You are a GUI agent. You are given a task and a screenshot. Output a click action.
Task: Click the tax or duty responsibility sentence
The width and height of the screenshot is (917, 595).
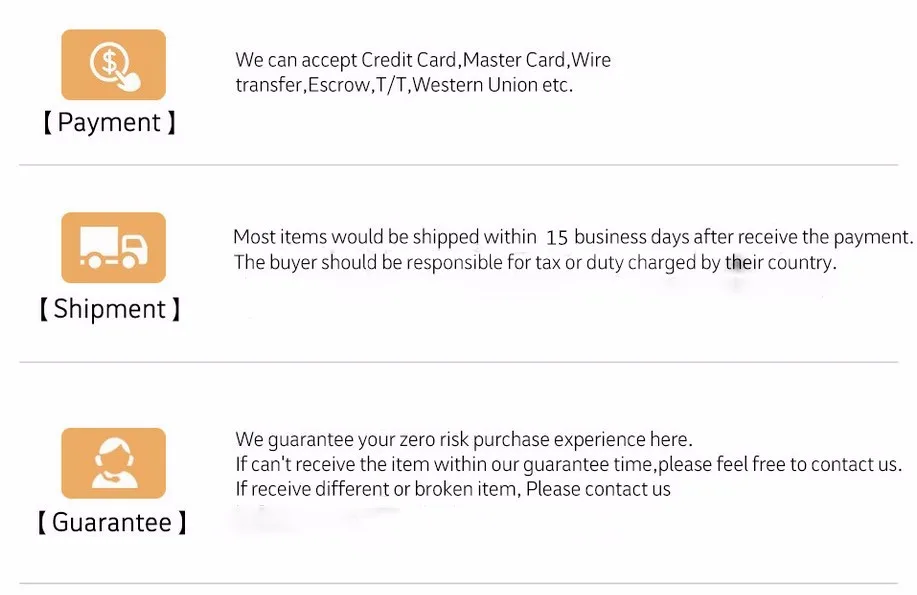(x=535, y=263)
